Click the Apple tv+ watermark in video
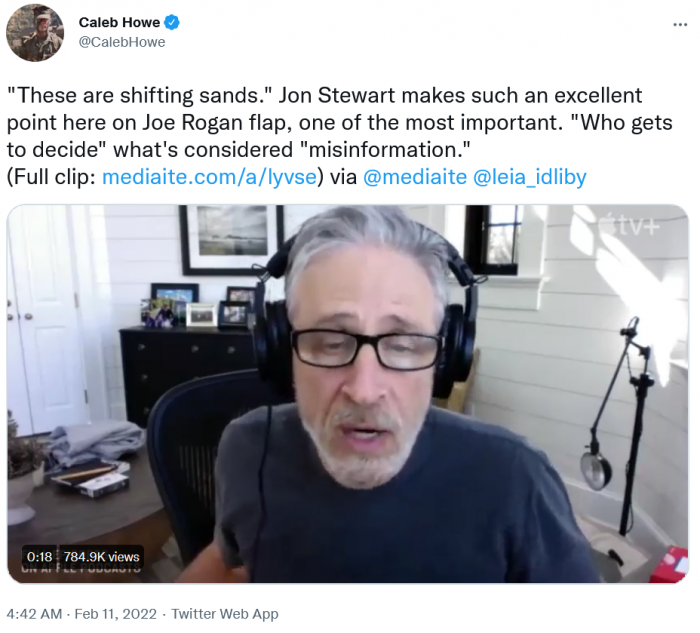This screenshot has height=633, width=700. [x=629, y=226]
